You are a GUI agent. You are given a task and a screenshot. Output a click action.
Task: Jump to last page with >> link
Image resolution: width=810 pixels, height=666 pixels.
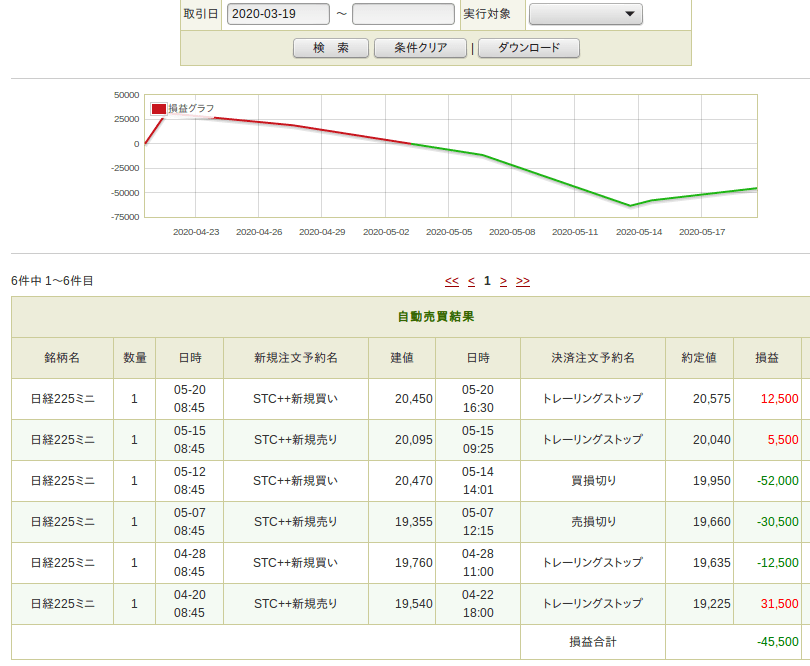pyautogui.click(x=523, y=282)
